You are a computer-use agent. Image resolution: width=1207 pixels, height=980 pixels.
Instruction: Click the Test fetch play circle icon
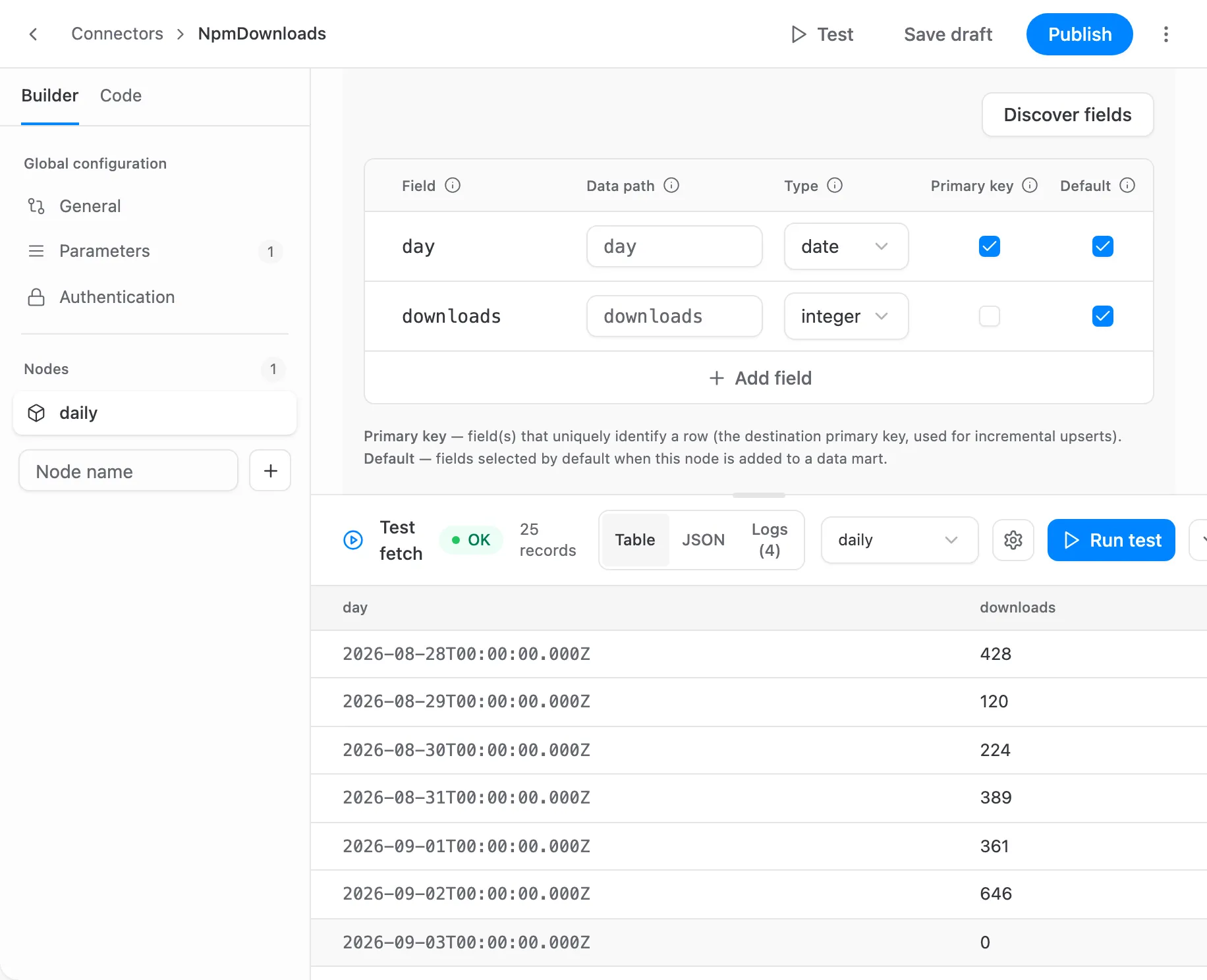point(353,540)
